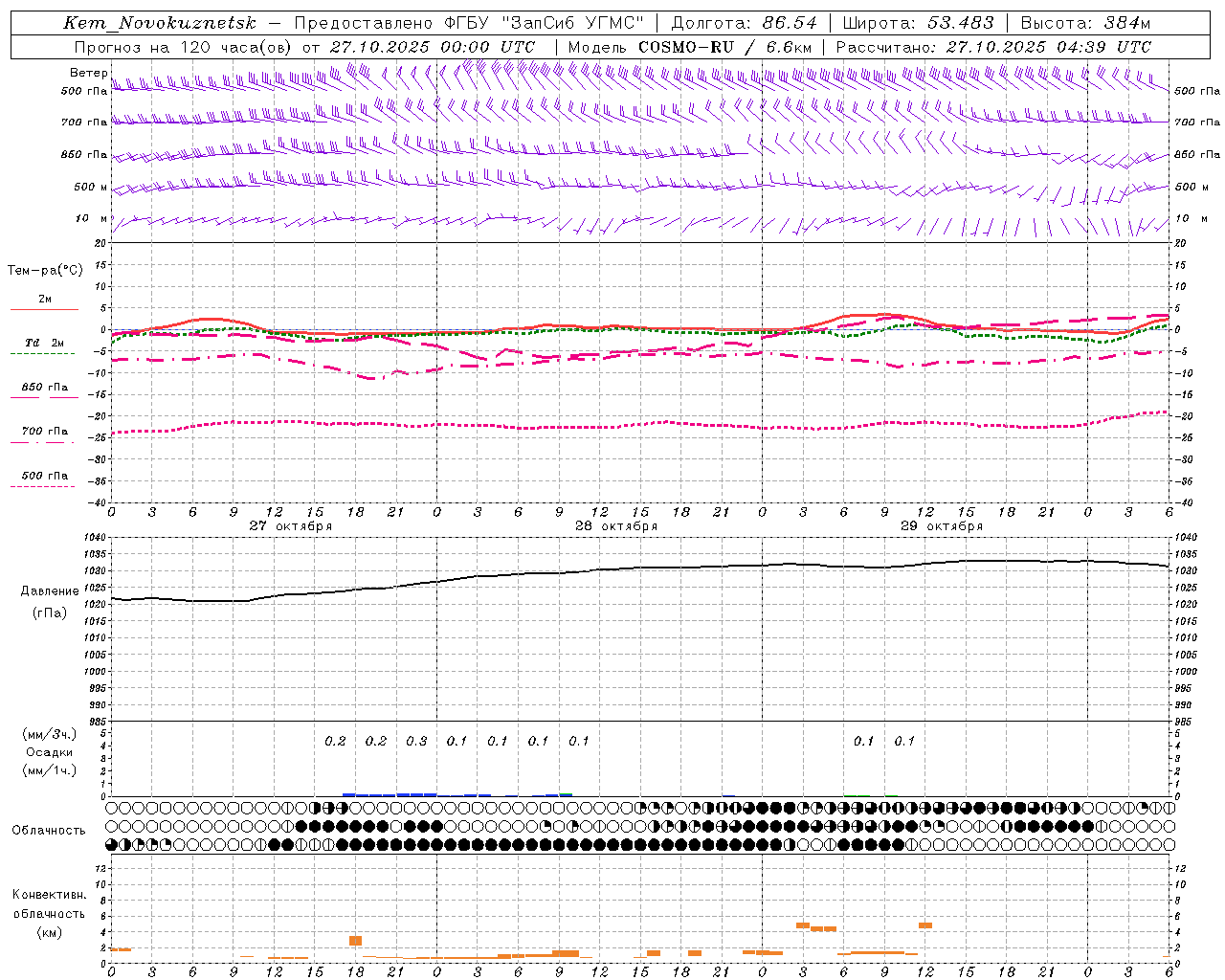Viewport: 1225px width, 980px height.
Task: Click the 0.3 precipitation amount value
Action: tap(416, 742)
